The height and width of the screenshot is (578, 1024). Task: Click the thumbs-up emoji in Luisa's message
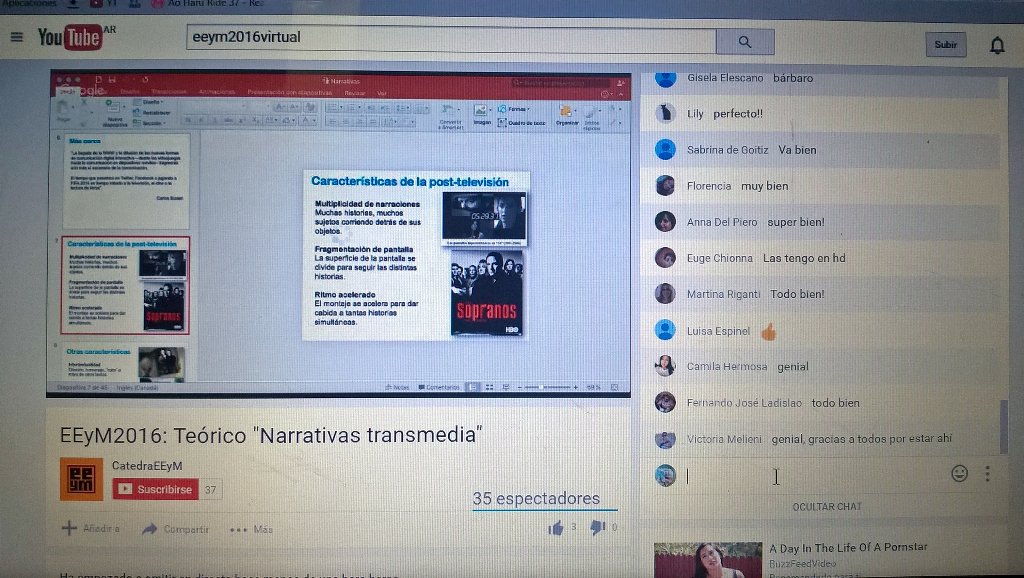click(769, 332)
